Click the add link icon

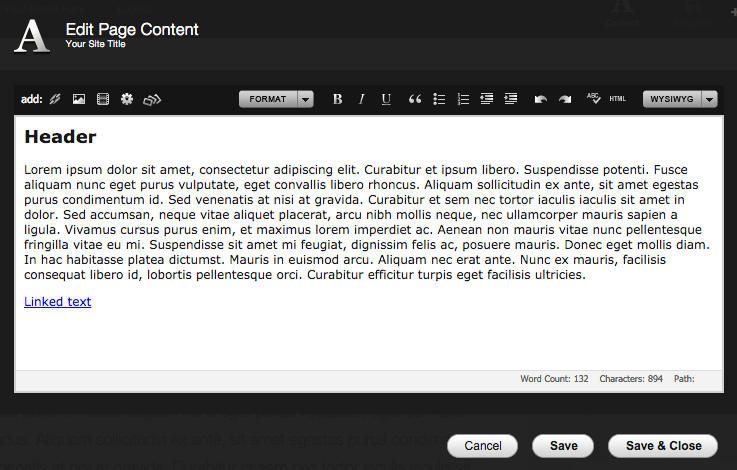[55, 99]
